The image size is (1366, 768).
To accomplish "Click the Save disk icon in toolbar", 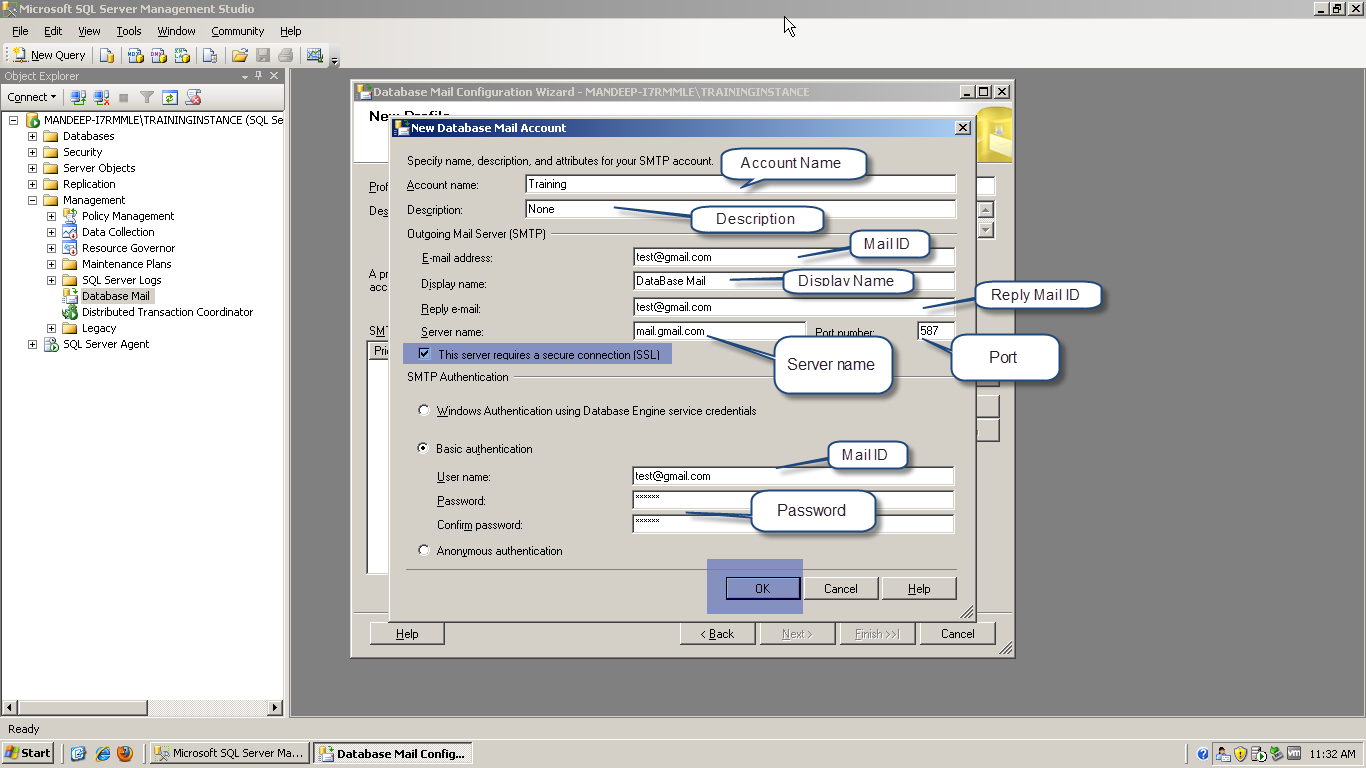I will (263, 55).
